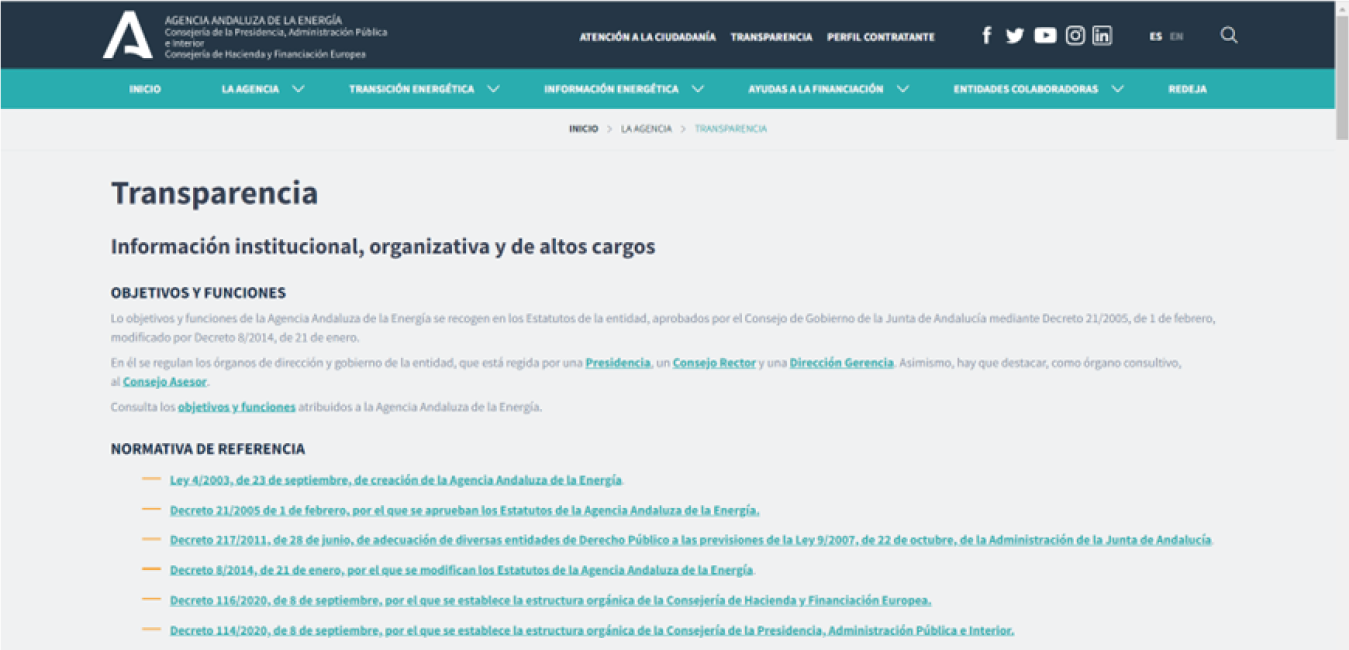Image resolution: width=1349 pixels, height=650 pixels.
Task: Open Perfil Contratante header link
Action: coord(880,37)
